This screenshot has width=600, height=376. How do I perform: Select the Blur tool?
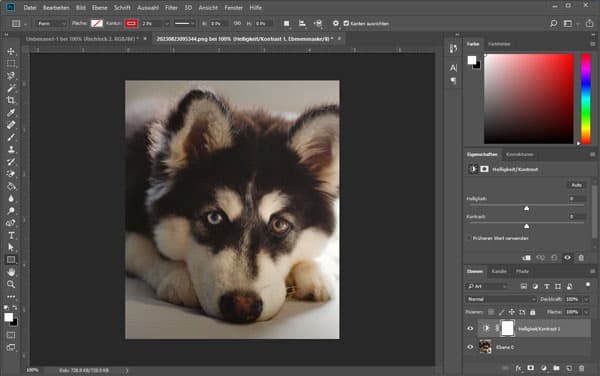click(x=11, y=199)
